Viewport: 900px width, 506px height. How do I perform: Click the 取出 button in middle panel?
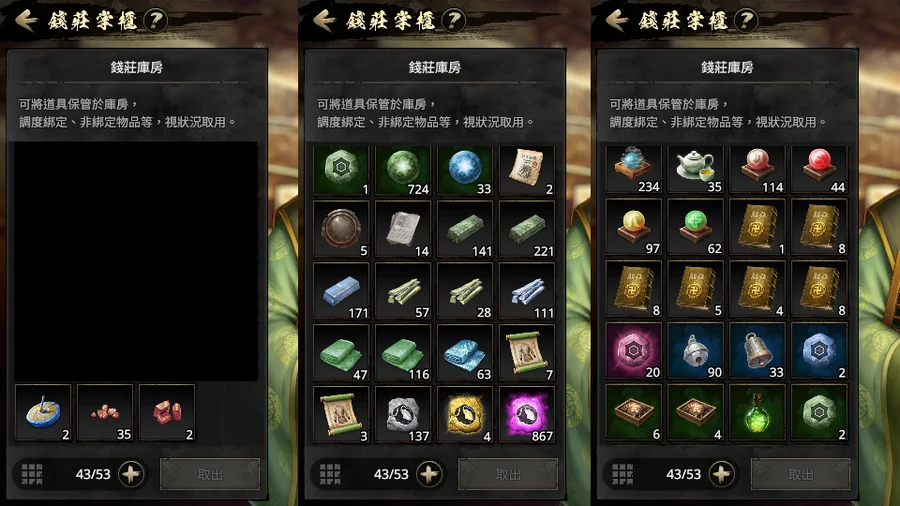pos(508,474)
